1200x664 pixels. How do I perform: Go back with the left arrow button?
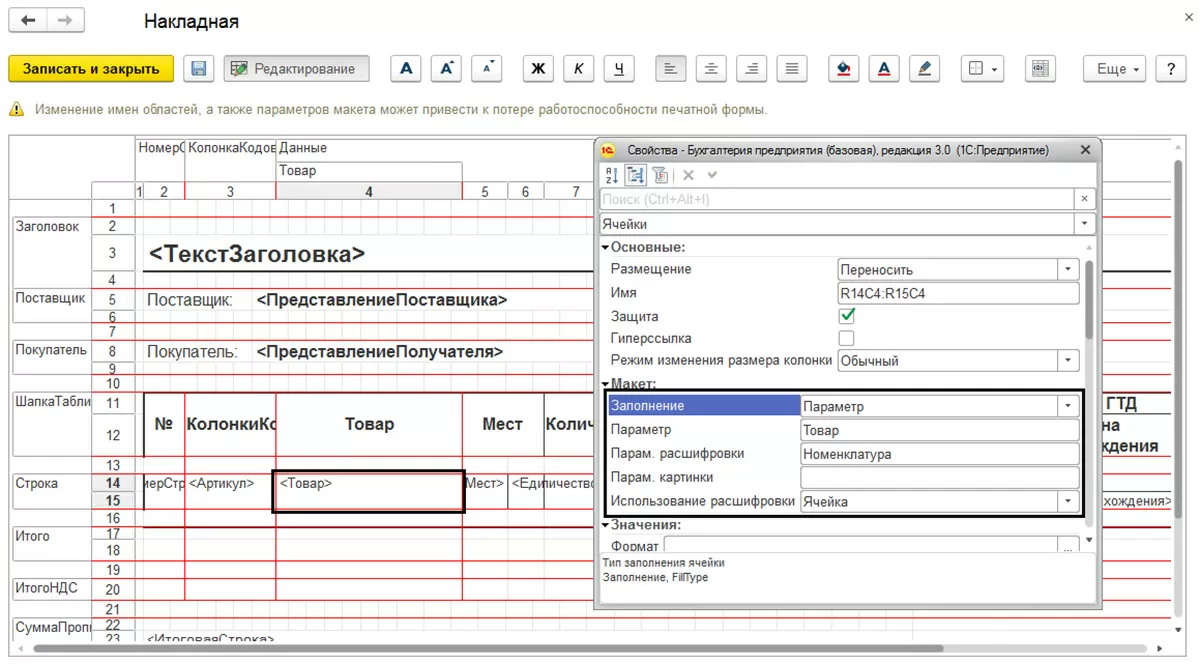(x=29, y=20)
